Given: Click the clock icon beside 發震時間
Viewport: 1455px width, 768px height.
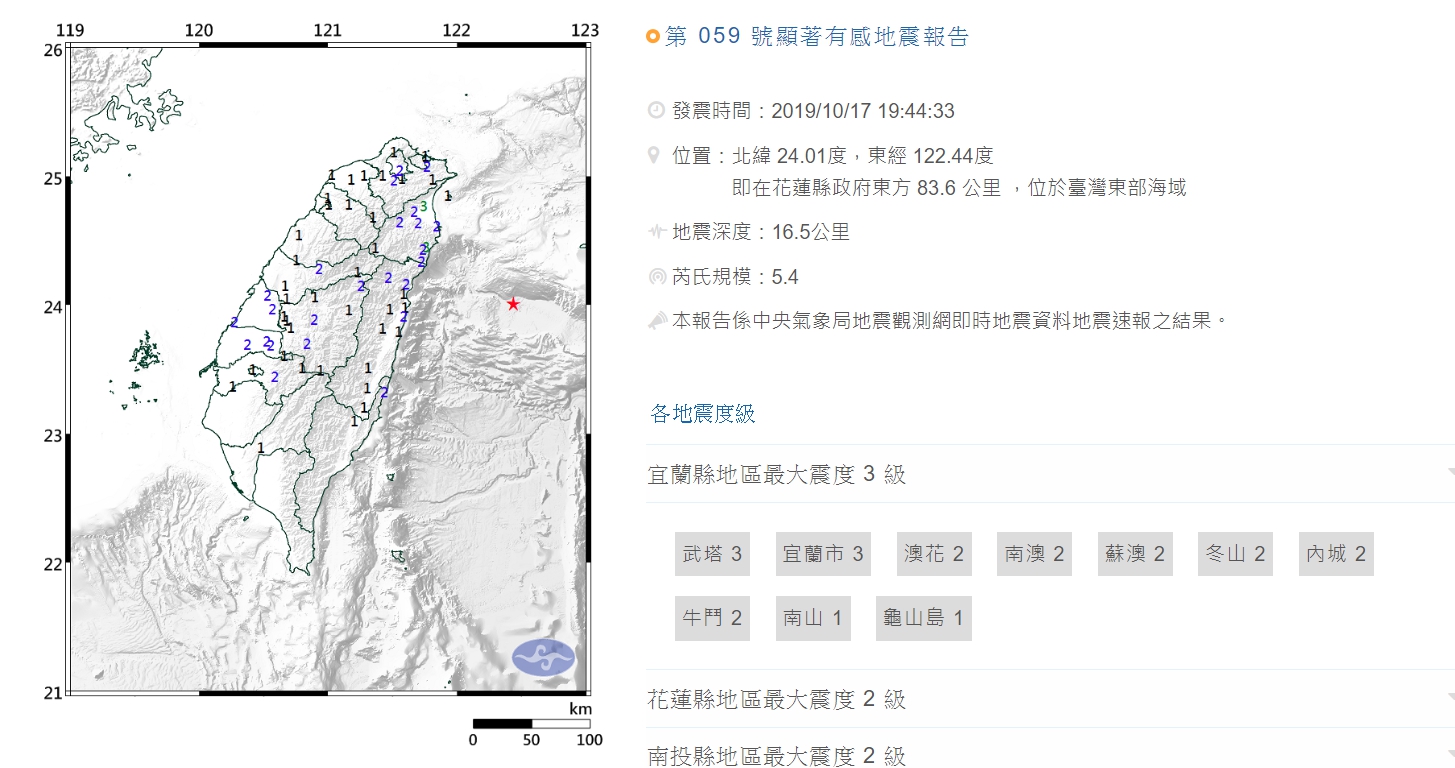Looking at the screenshot, I should 655,110.
